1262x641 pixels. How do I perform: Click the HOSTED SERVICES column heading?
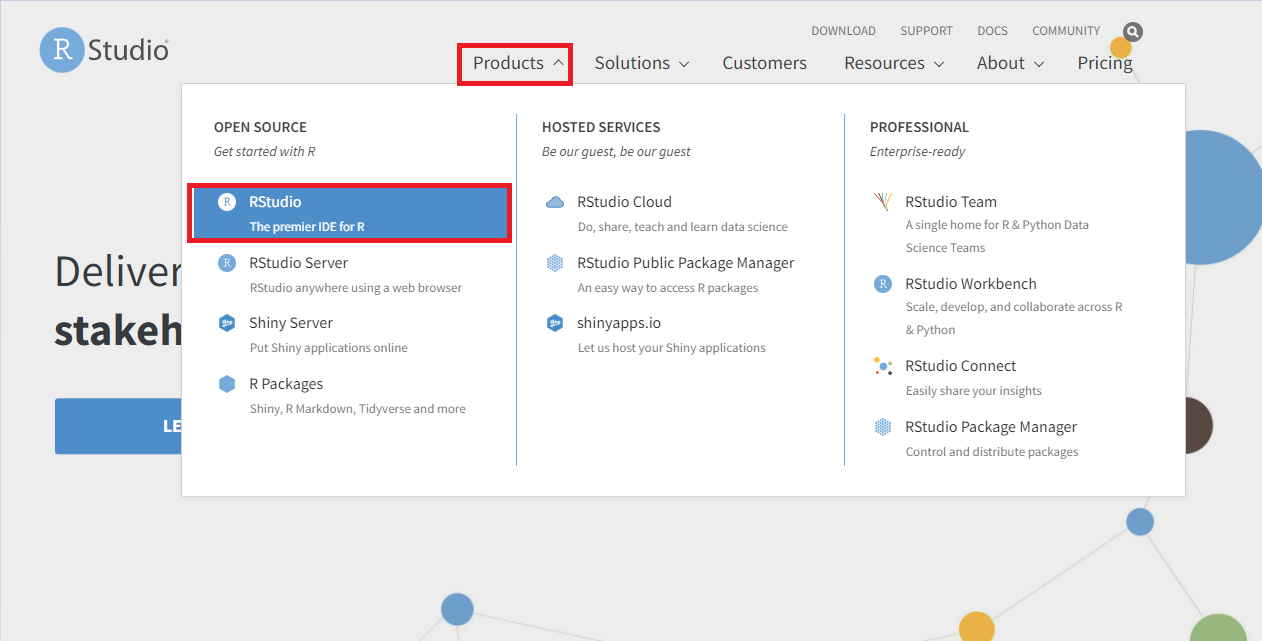coord(601,127)
